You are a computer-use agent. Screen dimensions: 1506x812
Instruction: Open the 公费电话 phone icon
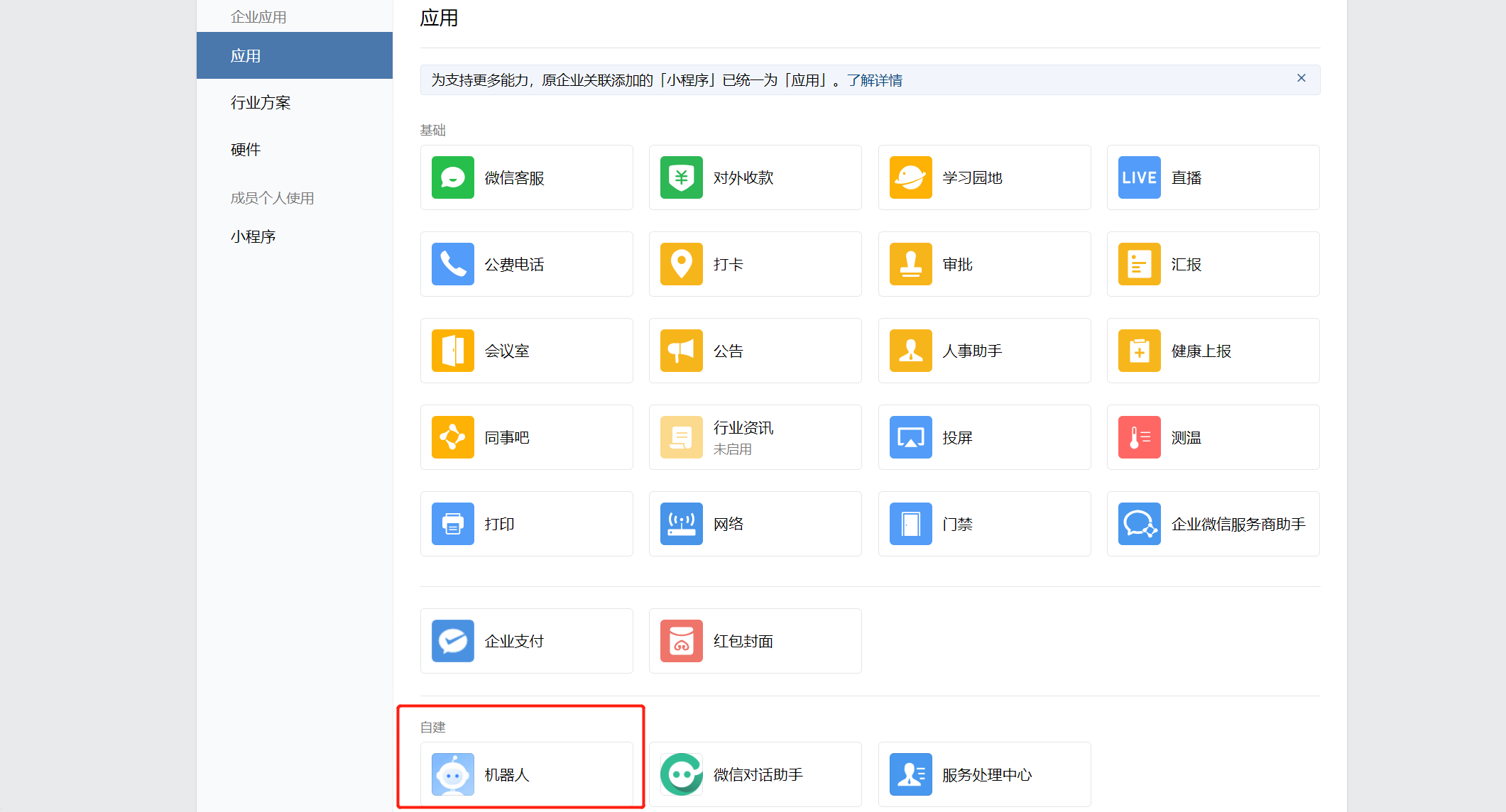pyautogui.click(x=453, y=264)
